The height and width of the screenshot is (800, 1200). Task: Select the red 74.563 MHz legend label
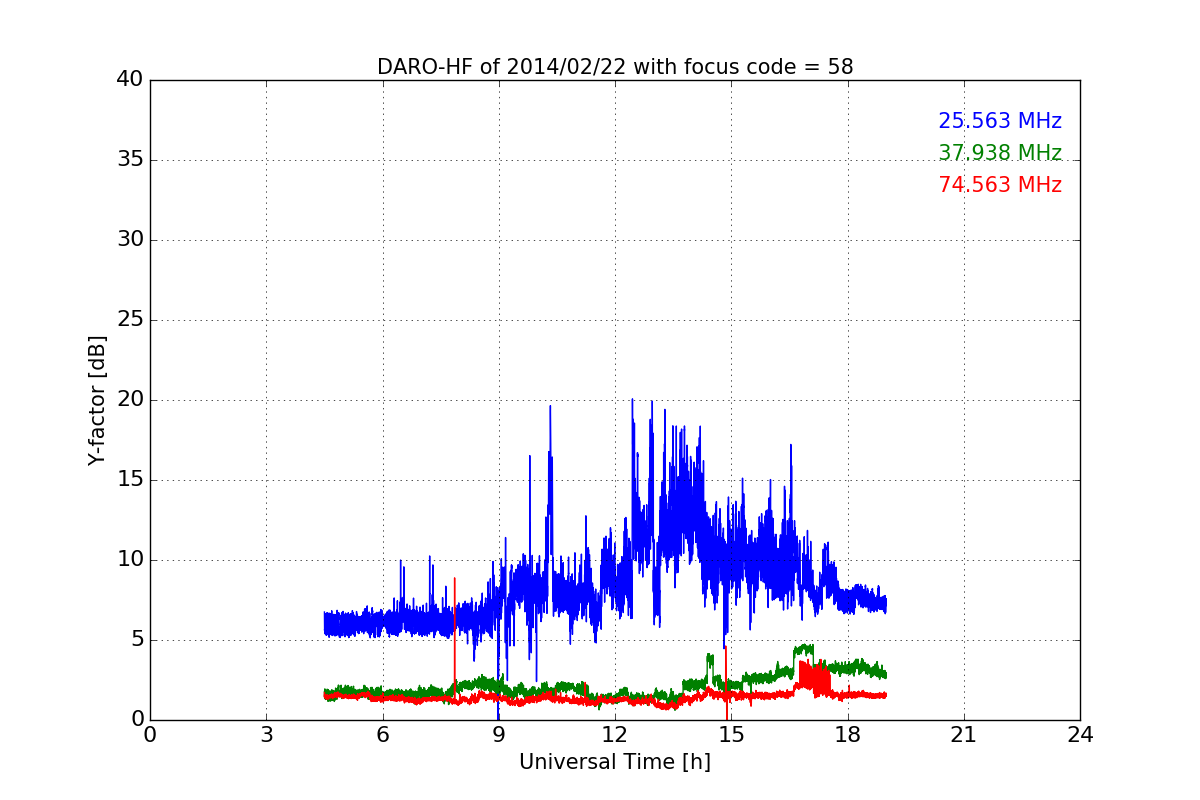(1000, 185)
